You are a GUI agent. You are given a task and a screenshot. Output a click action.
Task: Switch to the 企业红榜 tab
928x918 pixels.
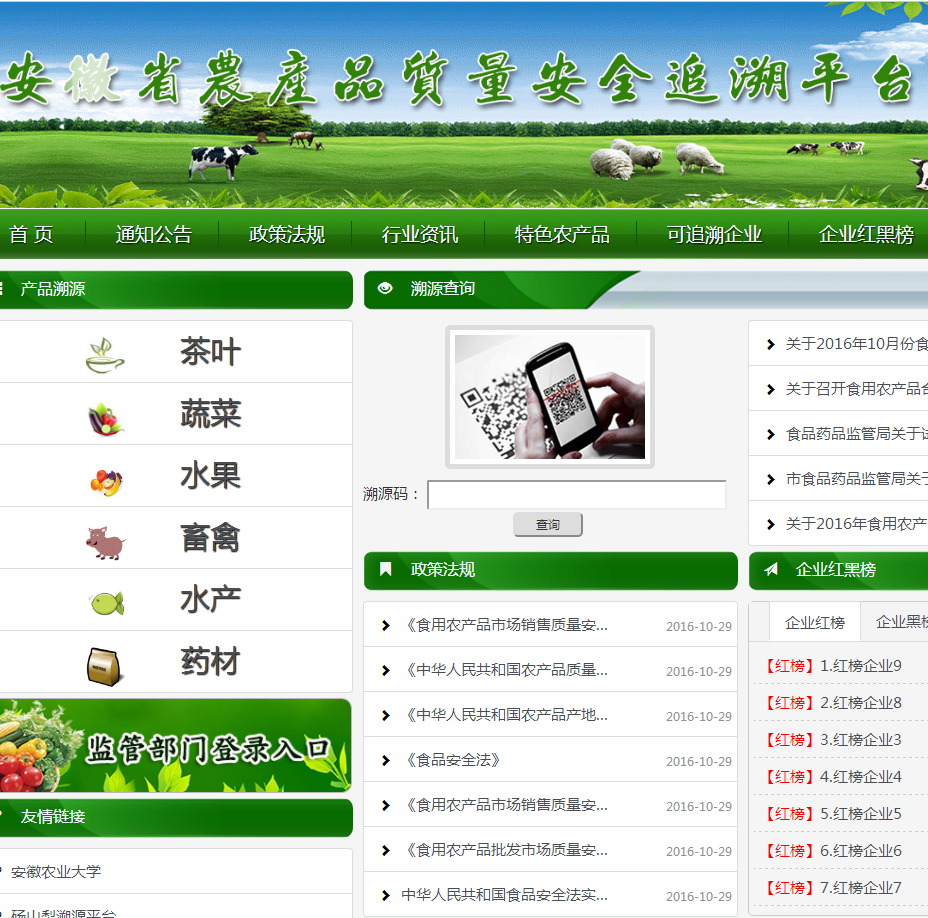[814, 622]
